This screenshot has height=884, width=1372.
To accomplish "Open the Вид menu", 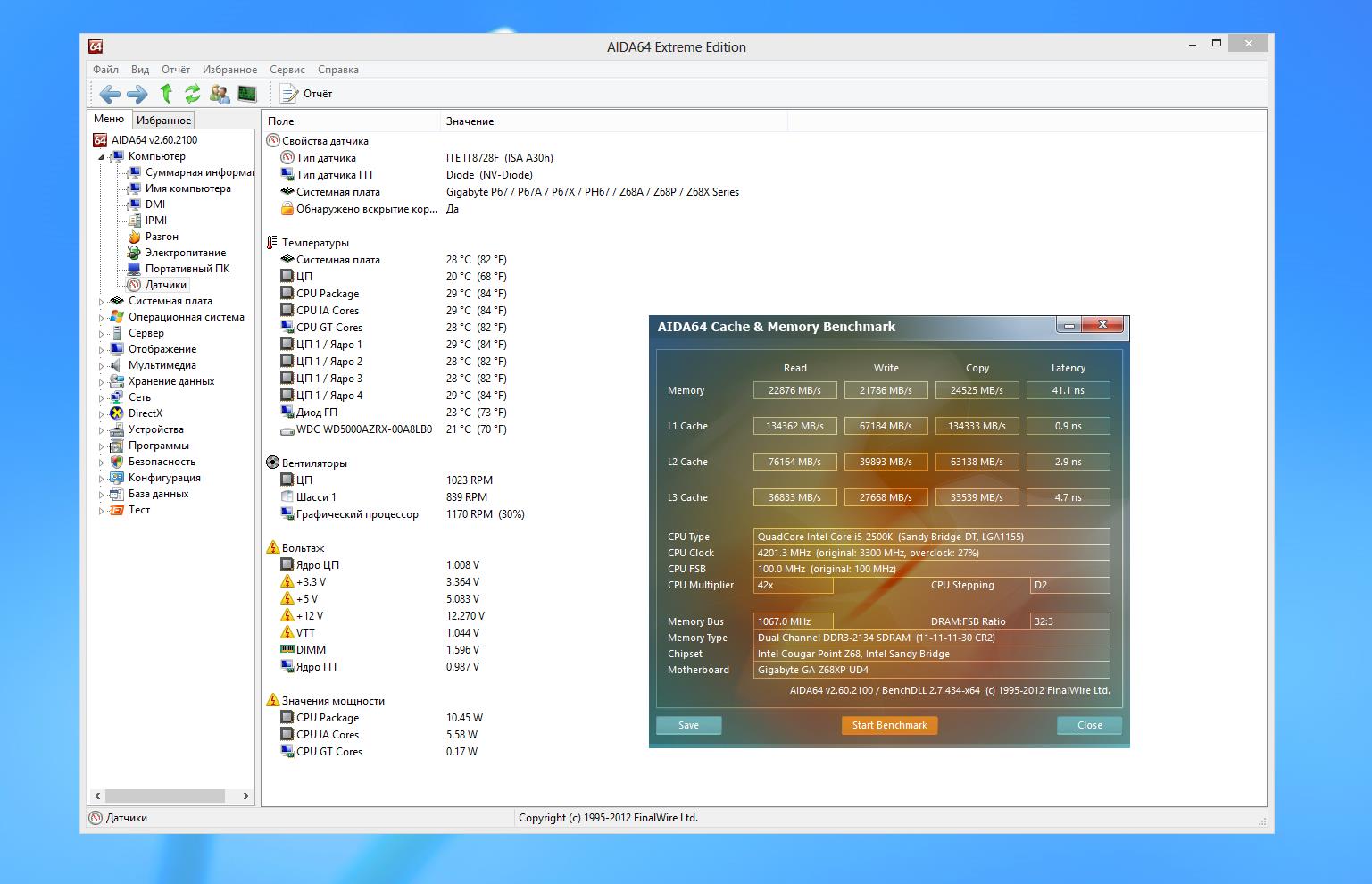I will 140,70.
